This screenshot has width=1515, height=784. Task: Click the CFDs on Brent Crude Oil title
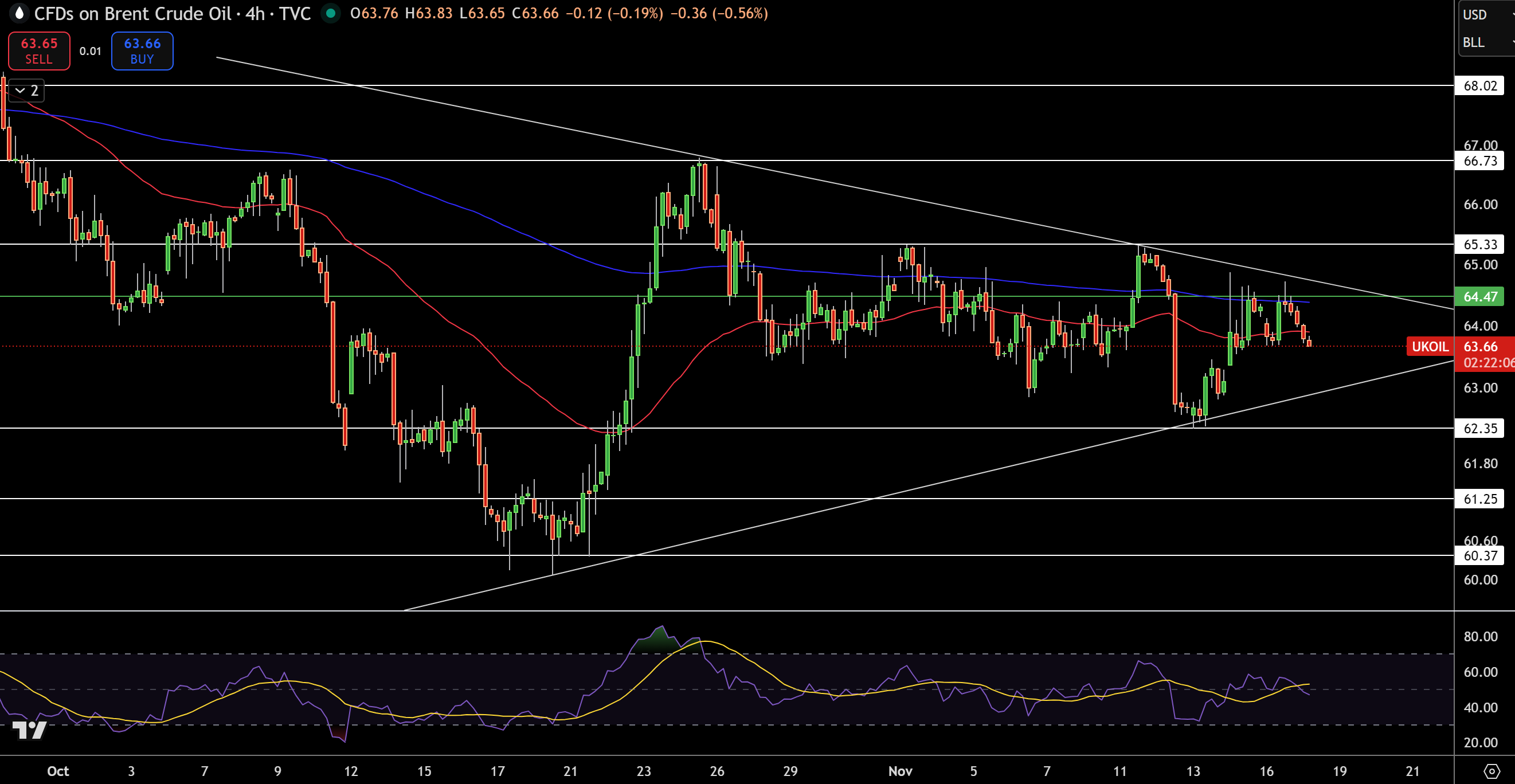click(x=132, y=13)
